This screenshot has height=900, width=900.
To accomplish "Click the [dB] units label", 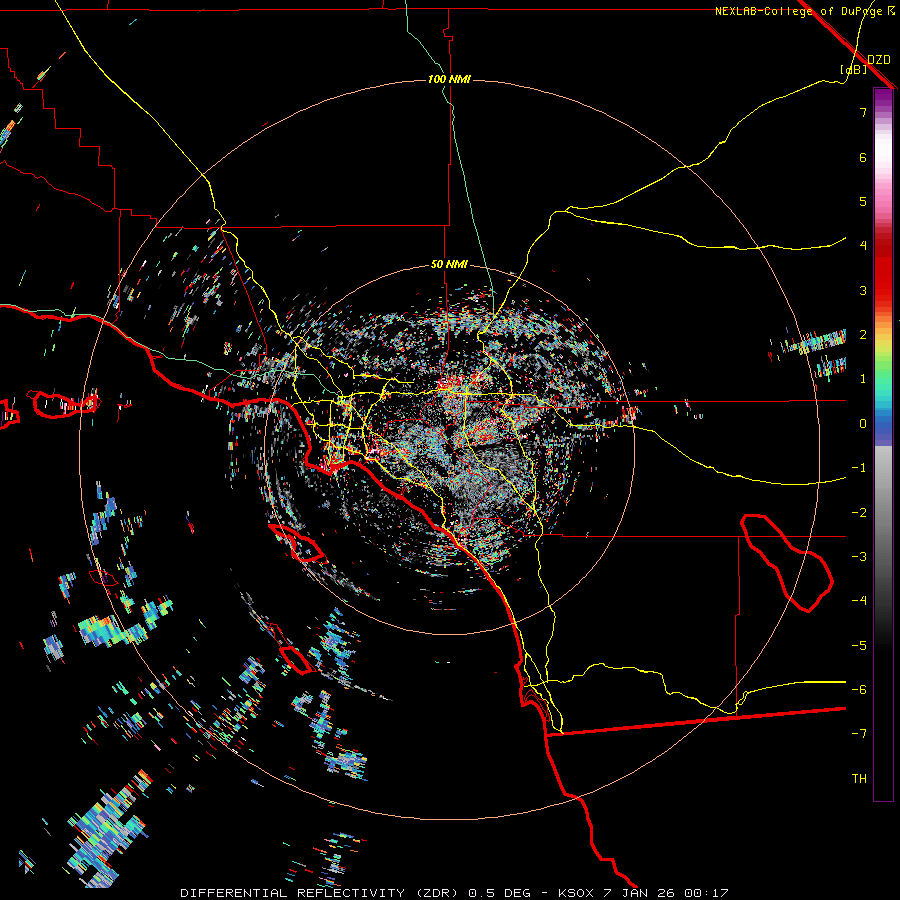I will (854, 69).
